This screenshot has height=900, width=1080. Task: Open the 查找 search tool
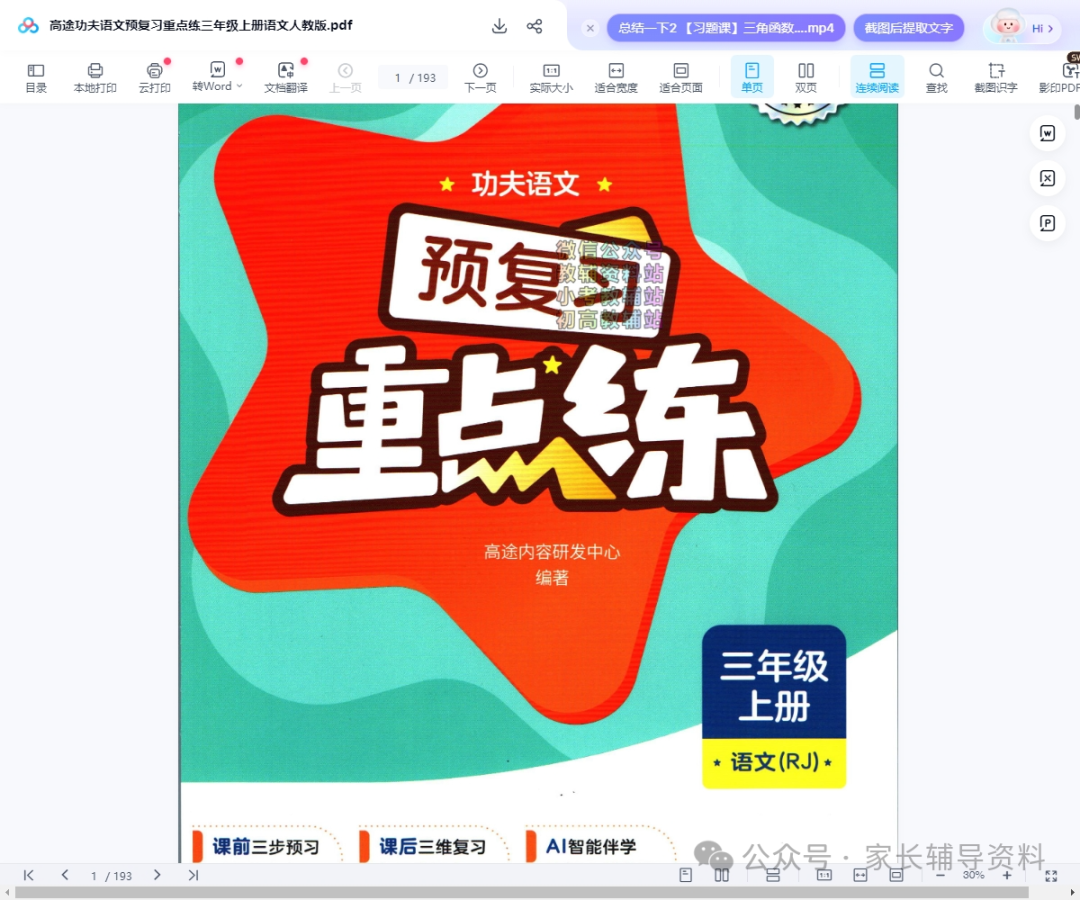pos(936,78)
